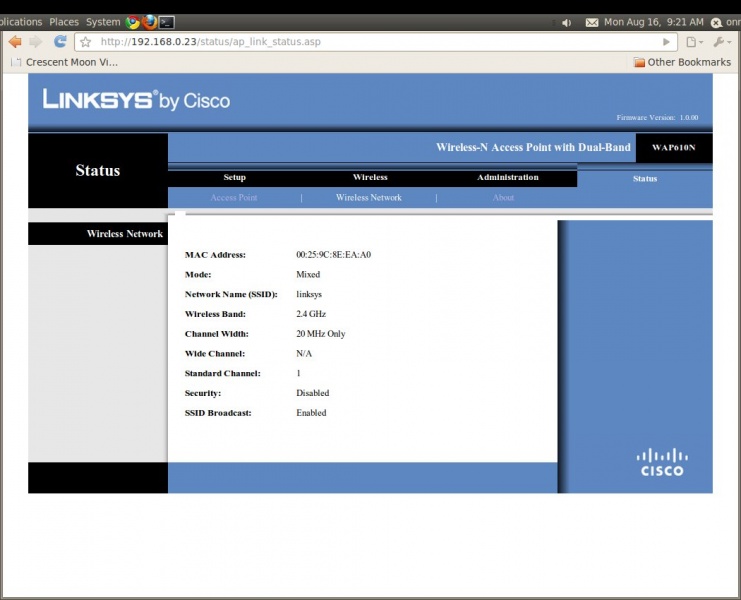
Task: Click the mail envelope indicator
Action: point(592,22)
